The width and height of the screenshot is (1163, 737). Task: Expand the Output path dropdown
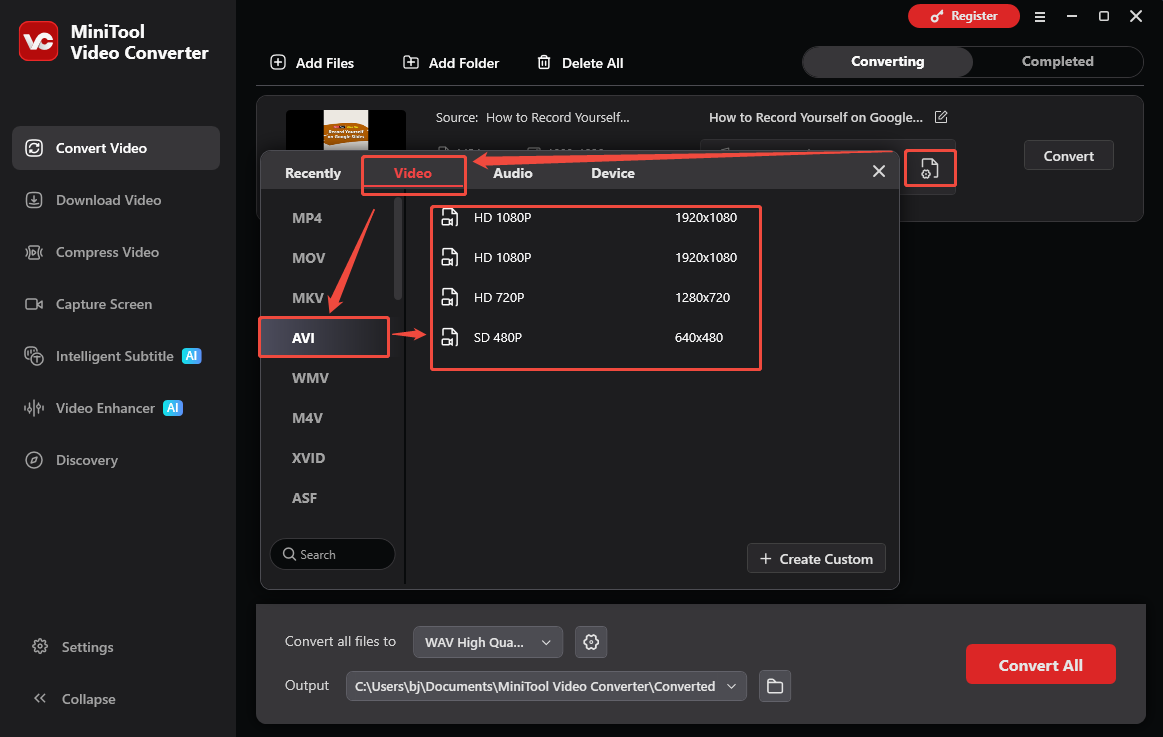pyautogui.click(x=546, y=686)
